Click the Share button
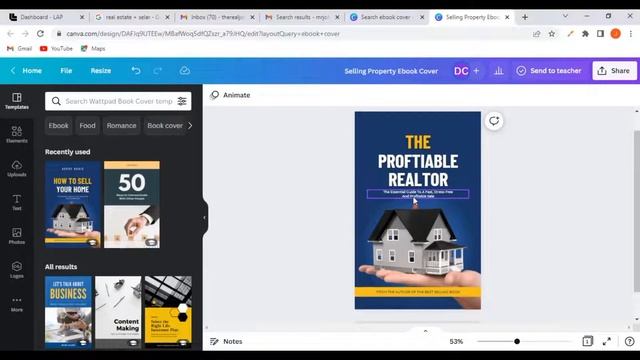This screenshot has height=360, width=640. coord(614,71)
